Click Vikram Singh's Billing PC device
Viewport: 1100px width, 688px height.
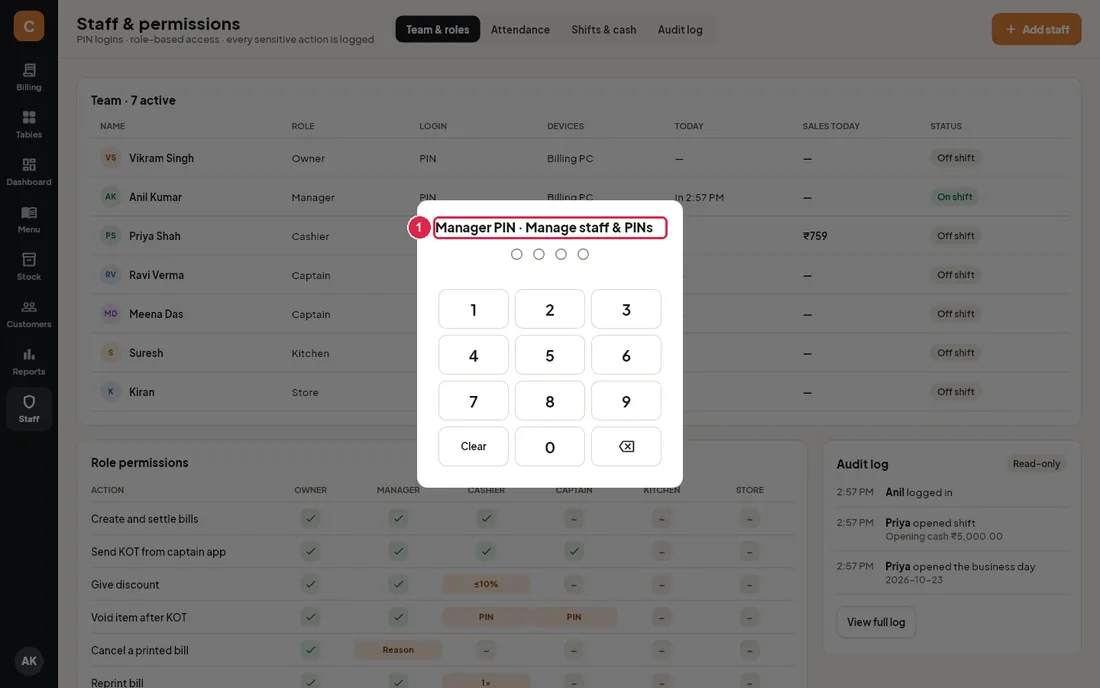coord(570,158)
